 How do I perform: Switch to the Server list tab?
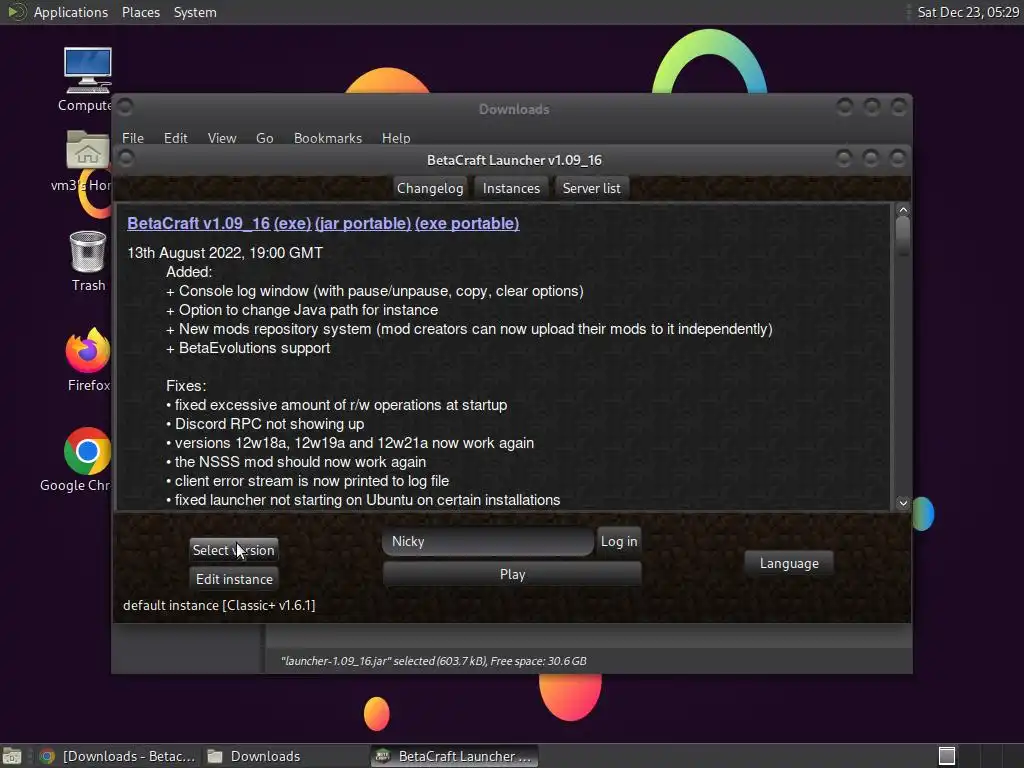point(591,188)
